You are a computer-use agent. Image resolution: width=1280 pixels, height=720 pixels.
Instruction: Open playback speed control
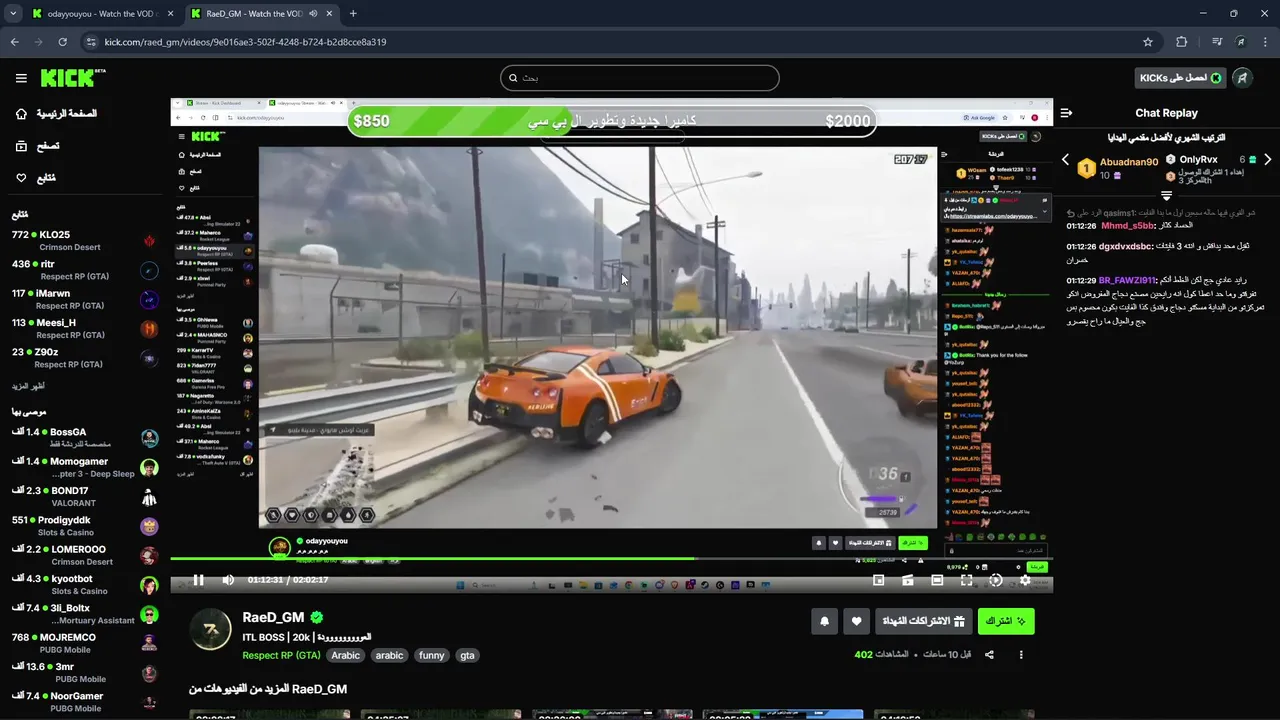996,580
